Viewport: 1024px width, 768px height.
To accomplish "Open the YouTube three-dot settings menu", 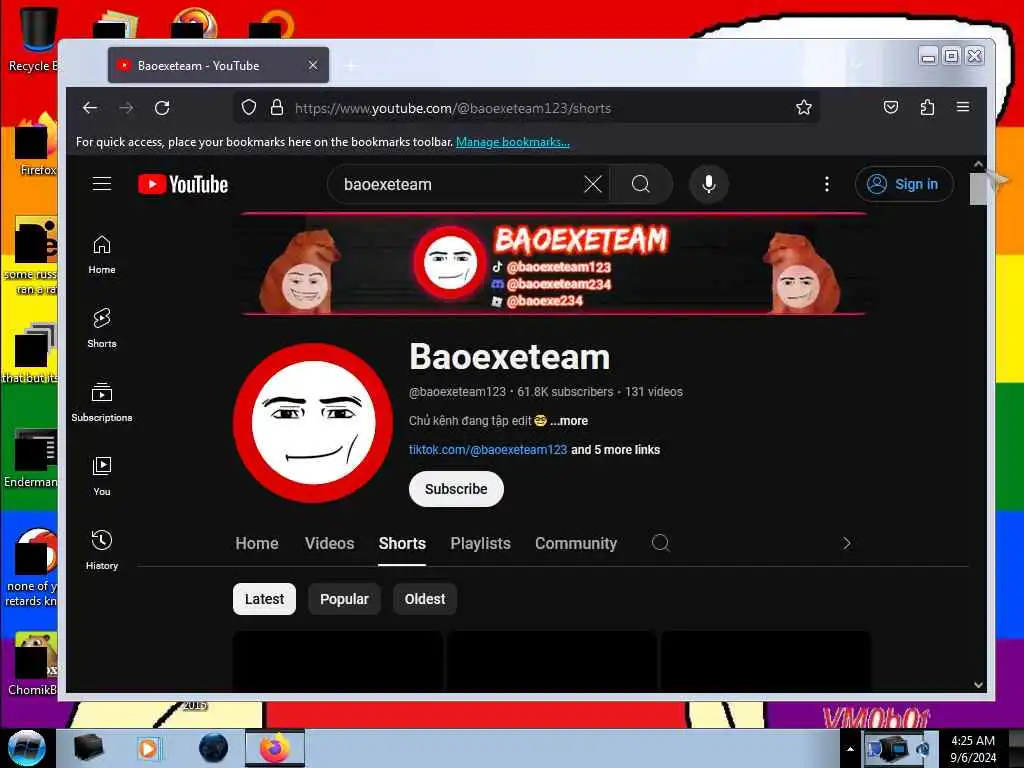I will pos(827,184).
